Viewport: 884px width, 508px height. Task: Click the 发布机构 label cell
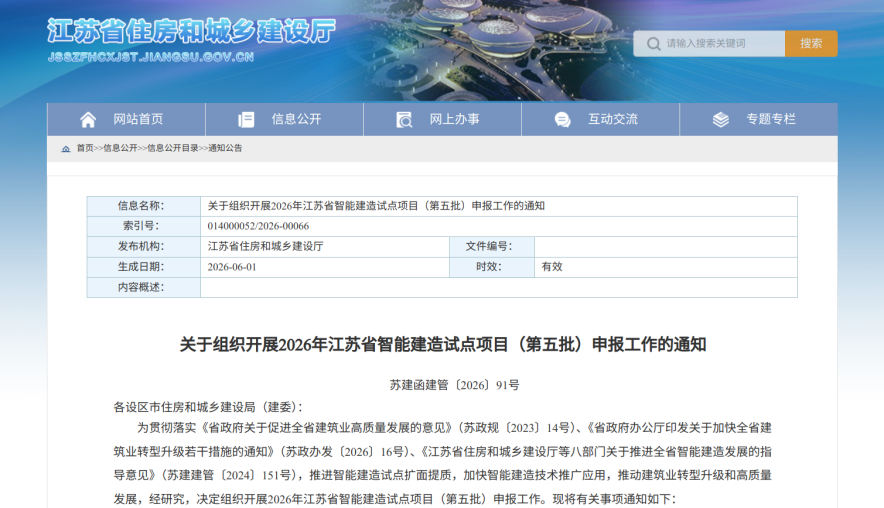[144, 246]
